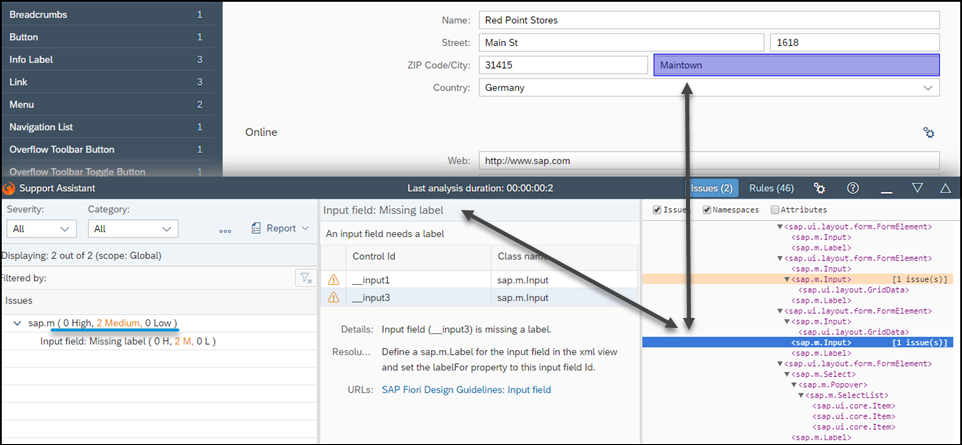Image resolution: width=962 pixels, height=445 pixels.
Task: Select Navigation List in the sidebar
Action: pyautogui.click(x=106, y=126)
